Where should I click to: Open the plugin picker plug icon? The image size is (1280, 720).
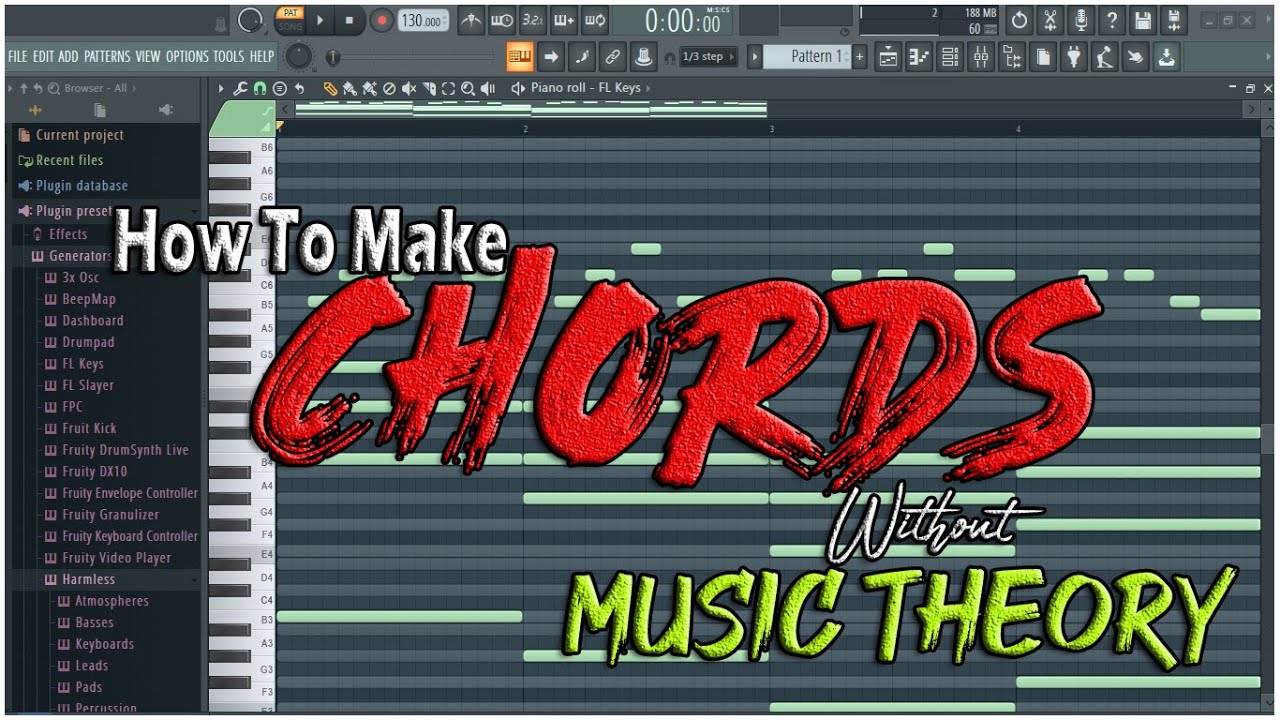click(1074, 57)
